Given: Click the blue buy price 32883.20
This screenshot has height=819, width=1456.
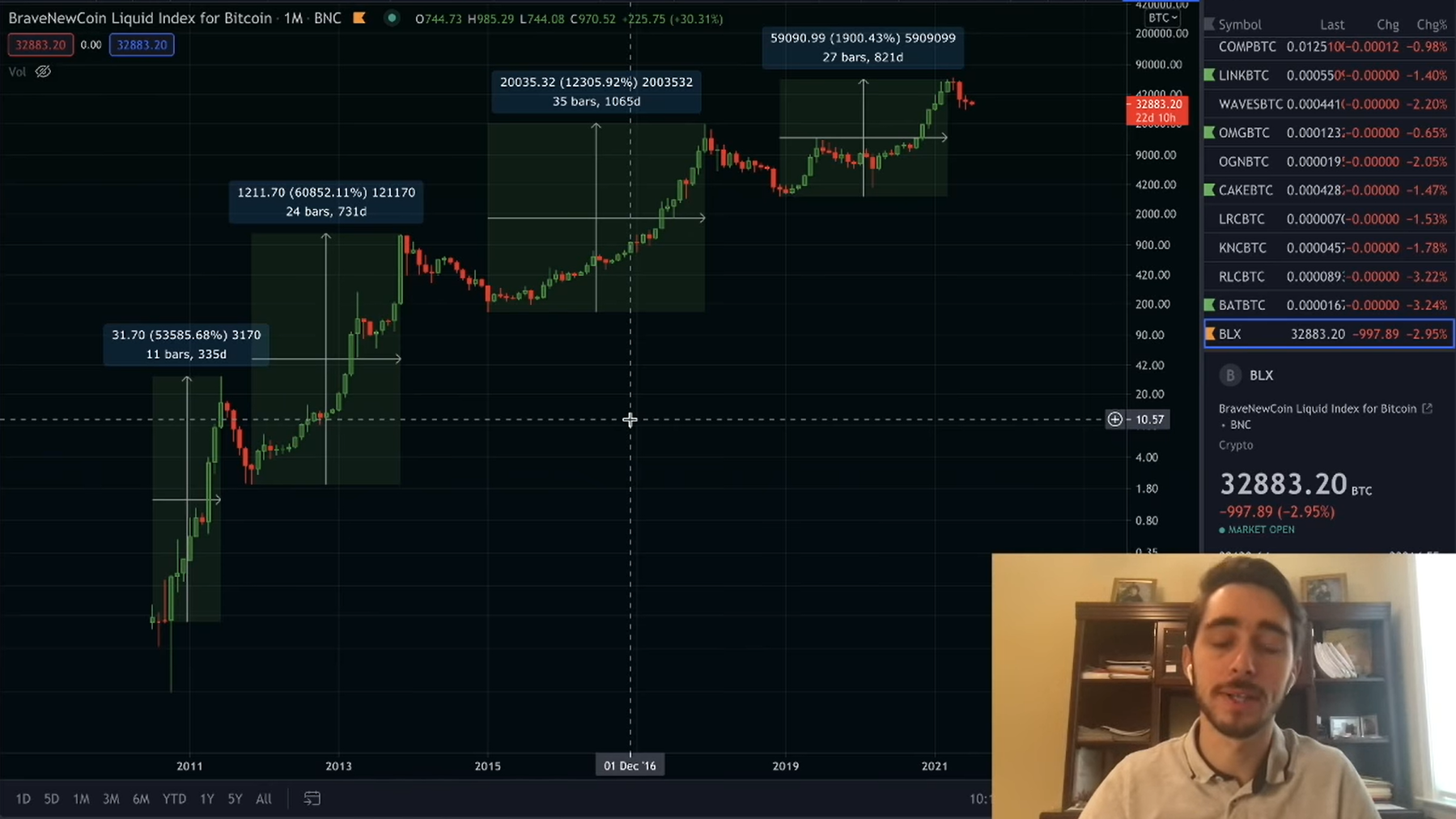Looking at the screenshot, I should 142,45.
